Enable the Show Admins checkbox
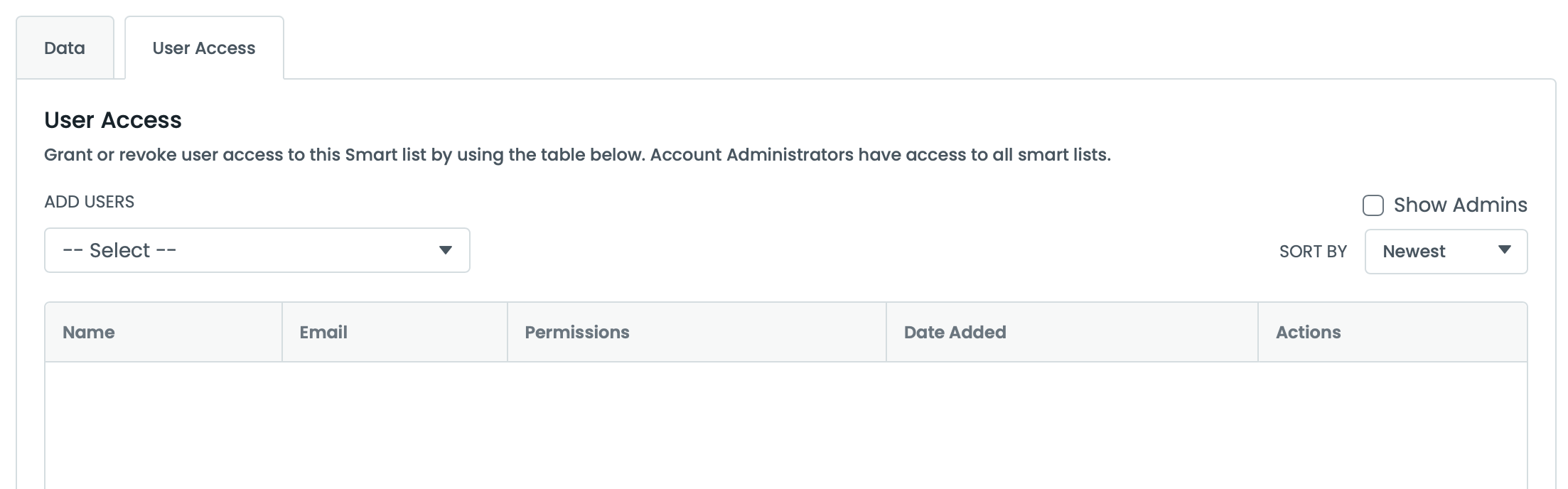 click(x=1373, y=205)
